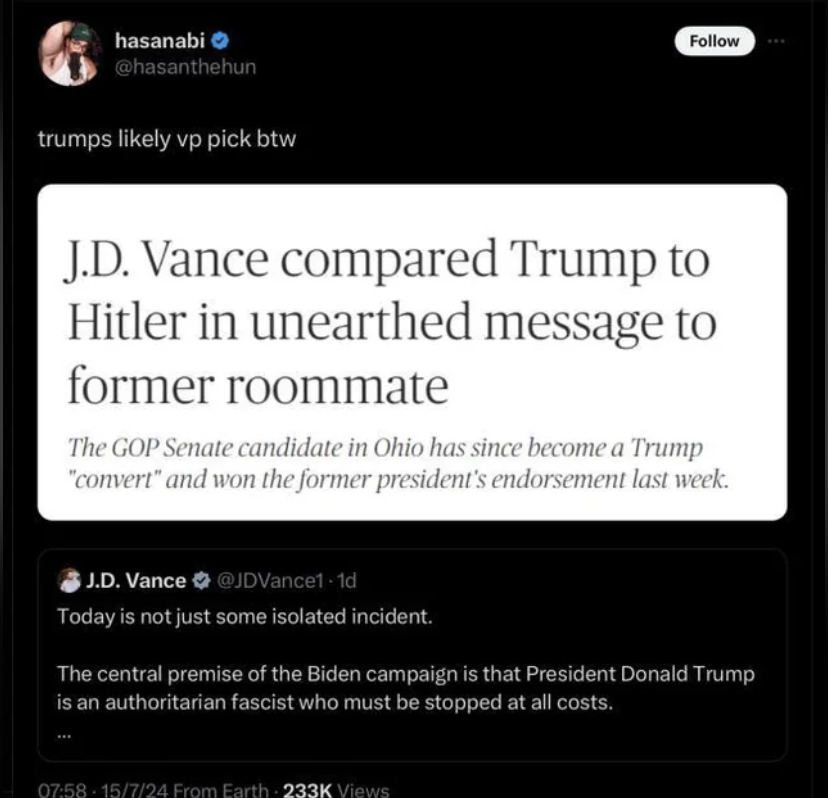Screen dimensions: 828x798
Task: Open the @JDVance1 handle
Action: (x=269, y=580)
